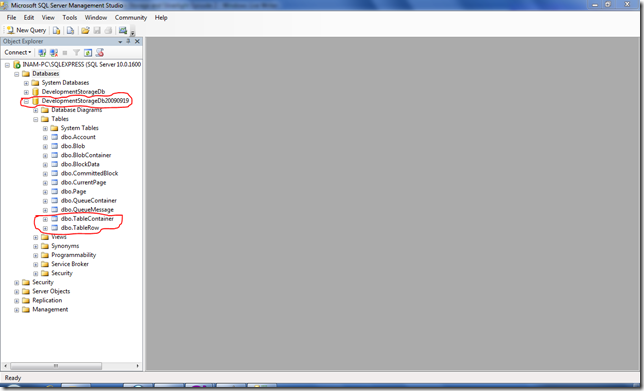Click the Stop square icon
644x391 pixels.
pos(64,53)
